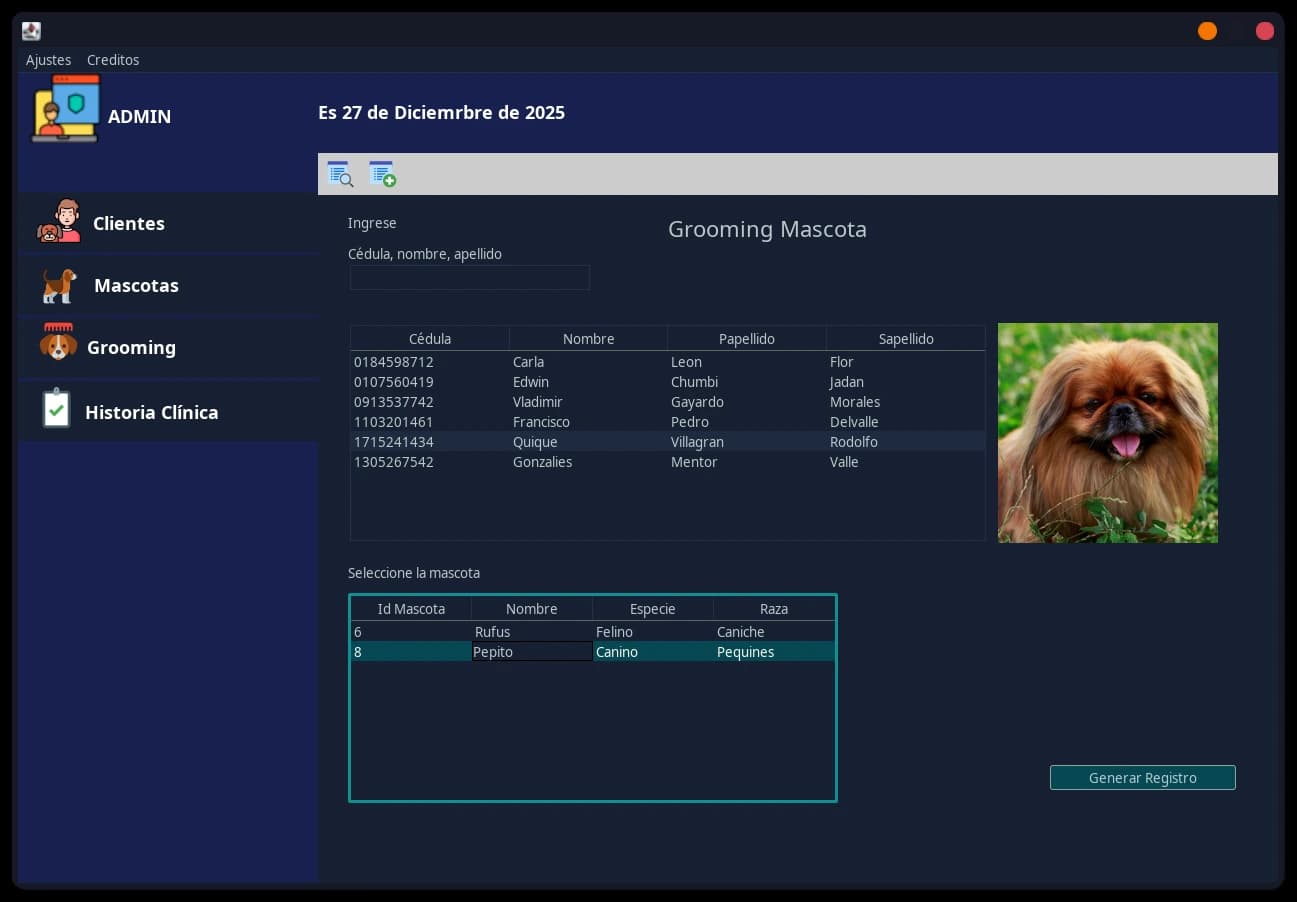
Task: Click the Cédula, nombre, apellido search field
Action: click(x=470, y=278)
